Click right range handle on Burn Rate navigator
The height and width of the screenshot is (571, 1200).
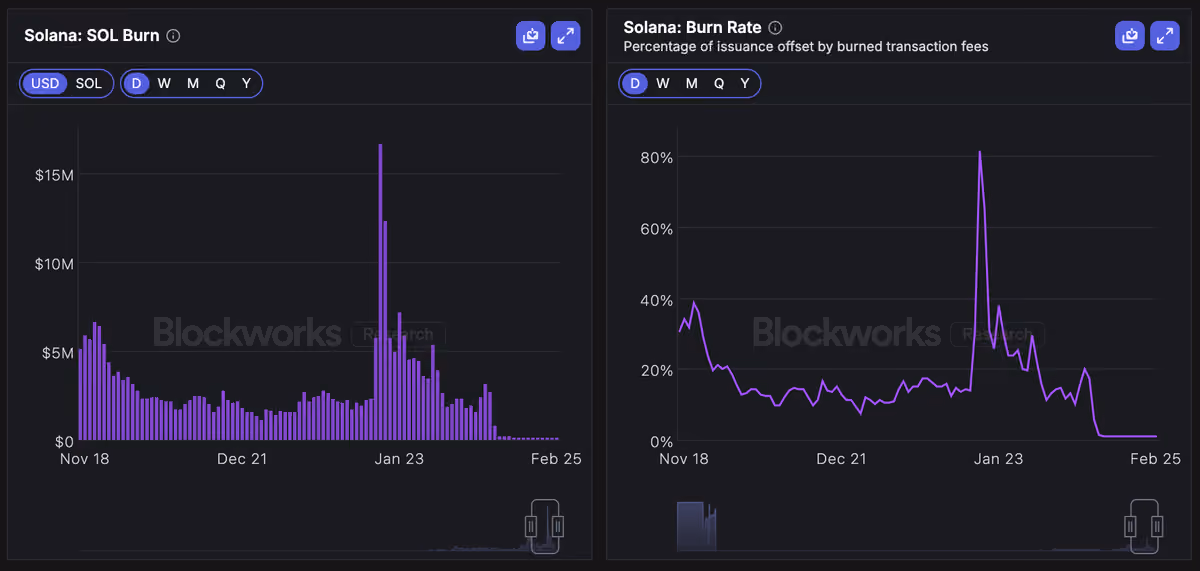[x=1157, y=525]
